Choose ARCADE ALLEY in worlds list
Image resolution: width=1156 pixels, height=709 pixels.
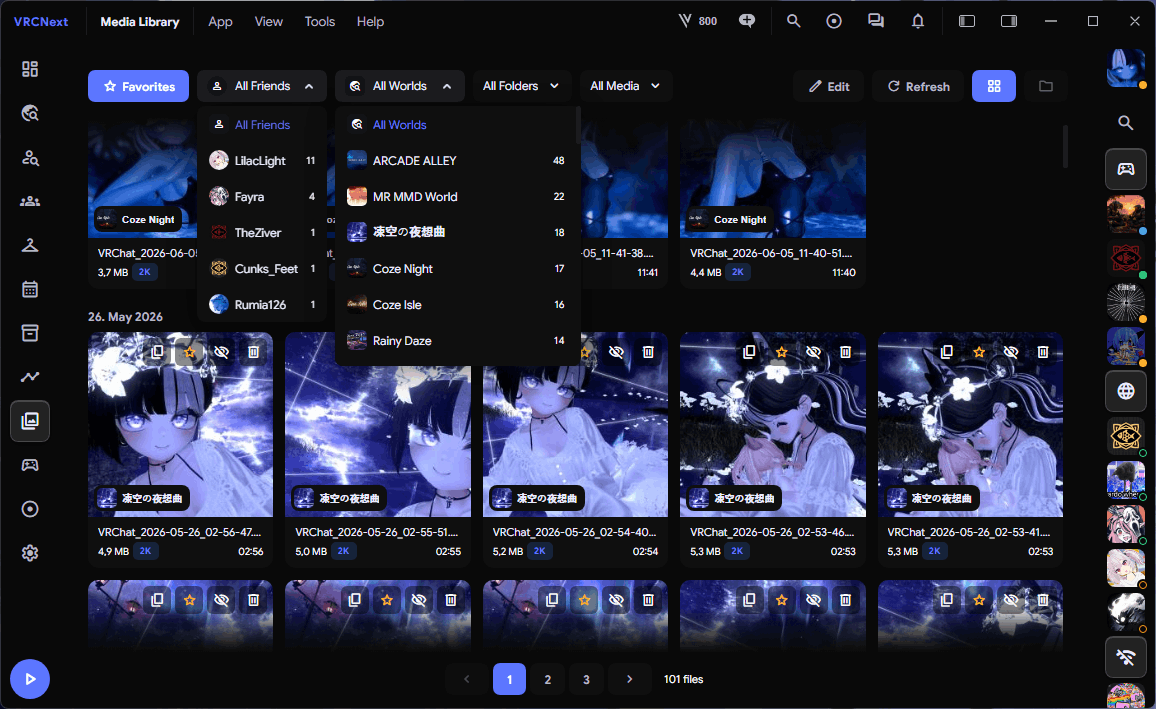tap(456, 161)
